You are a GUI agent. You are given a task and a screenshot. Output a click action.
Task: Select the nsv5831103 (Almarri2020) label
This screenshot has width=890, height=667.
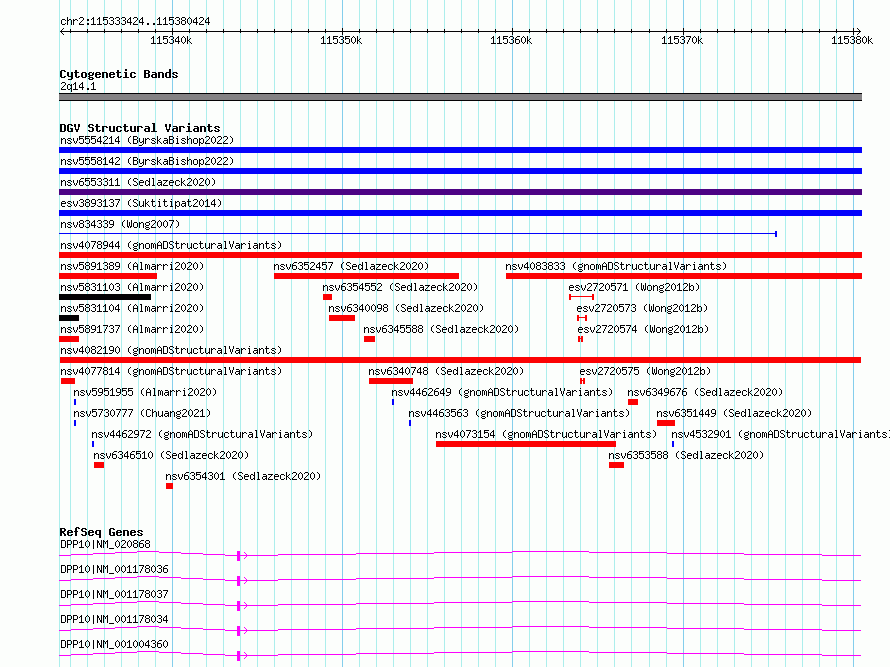(132, 287)
